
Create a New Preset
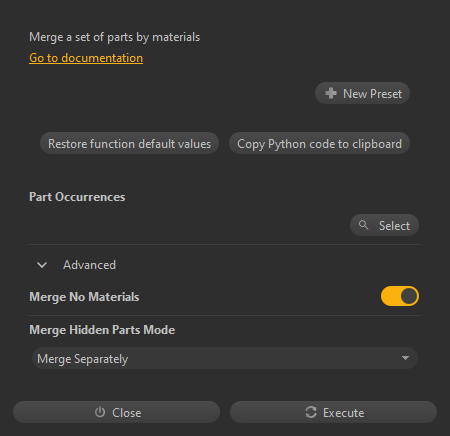coord(362,93)
